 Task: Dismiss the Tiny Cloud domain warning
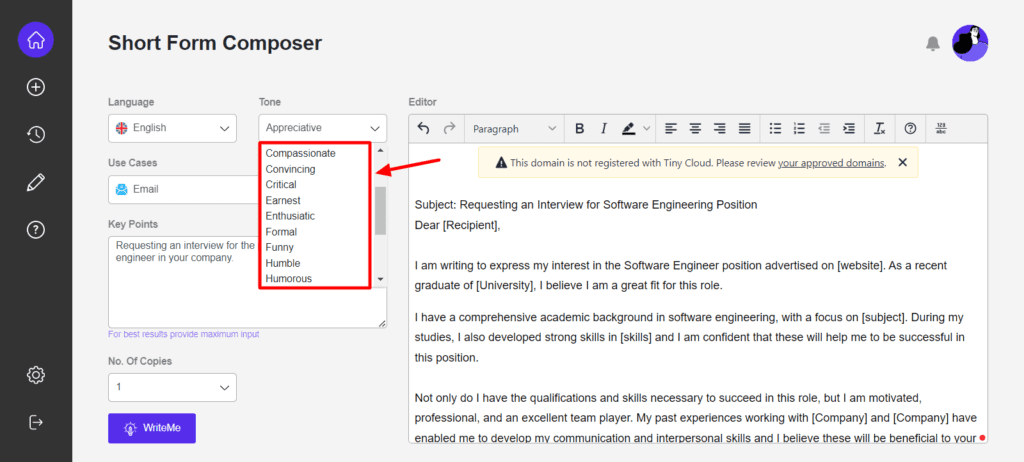click(x=903, y=163)
